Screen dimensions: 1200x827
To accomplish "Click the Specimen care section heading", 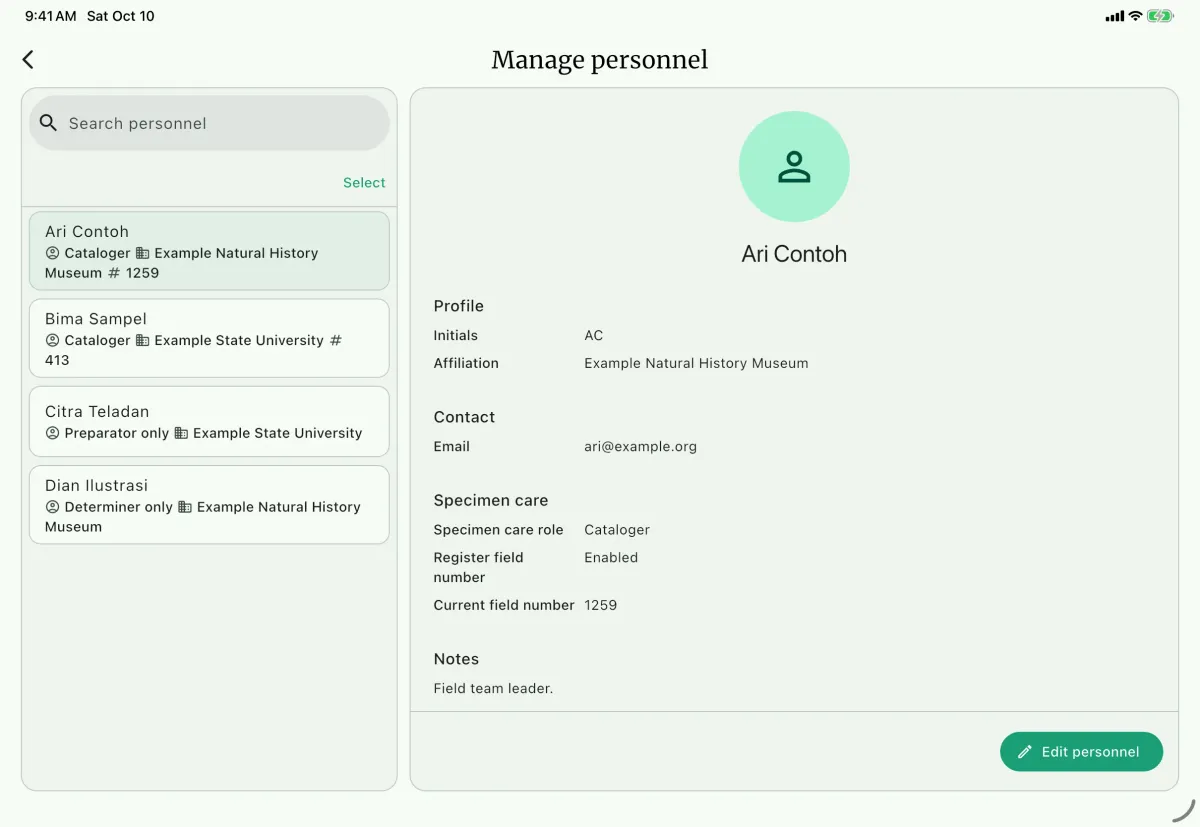I will (491, 501).
